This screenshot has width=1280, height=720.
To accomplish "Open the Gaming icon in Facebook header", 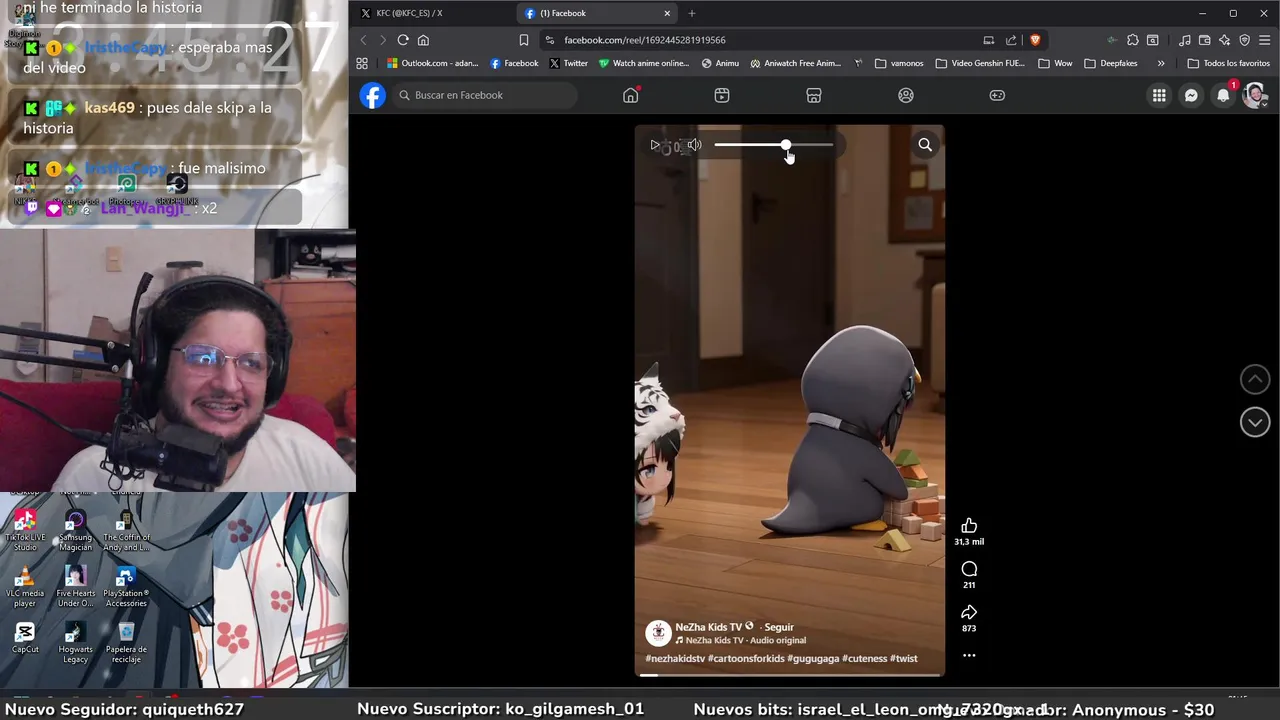I will 997,95.
